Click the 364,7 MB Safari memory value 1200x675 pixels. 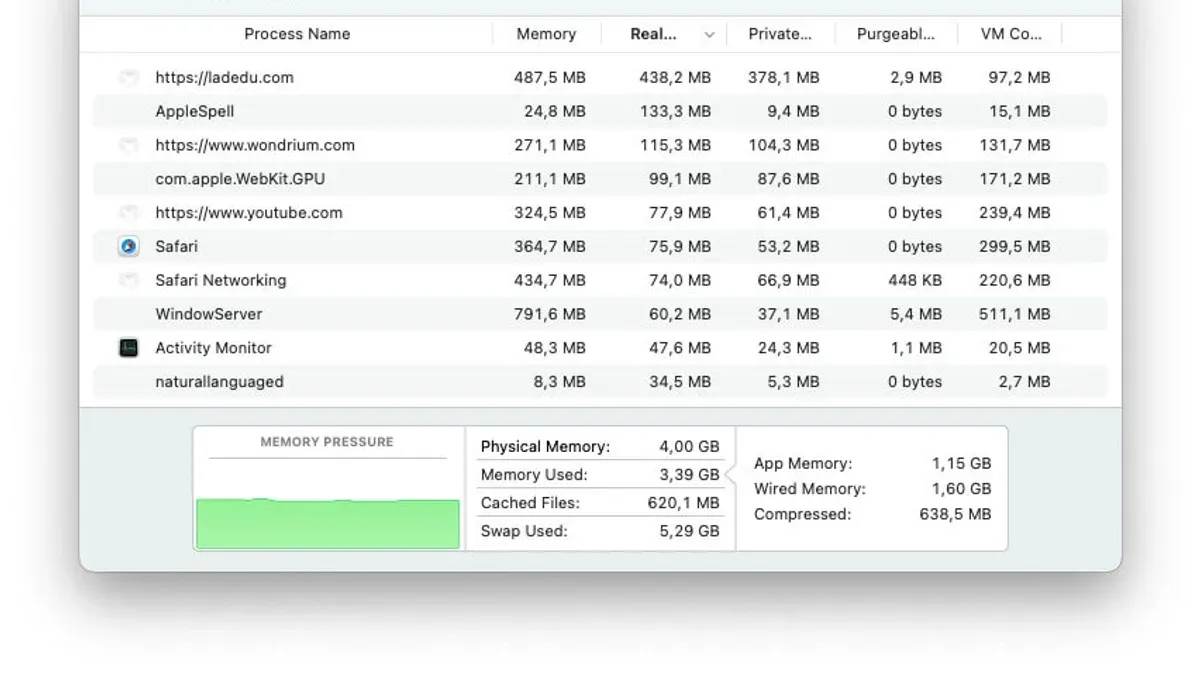pyautogui.click(x=550, y=246)
